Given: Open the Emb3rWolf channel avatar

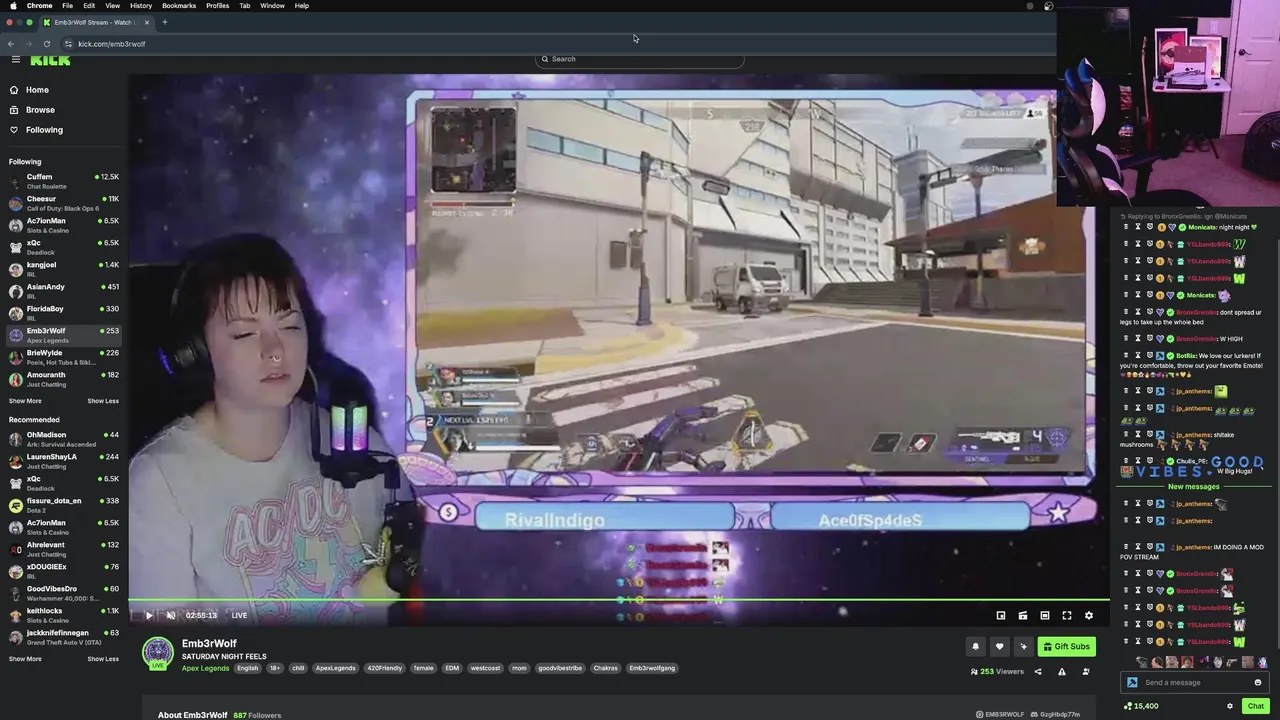Looking at the screenshot, I should (157, 653).
